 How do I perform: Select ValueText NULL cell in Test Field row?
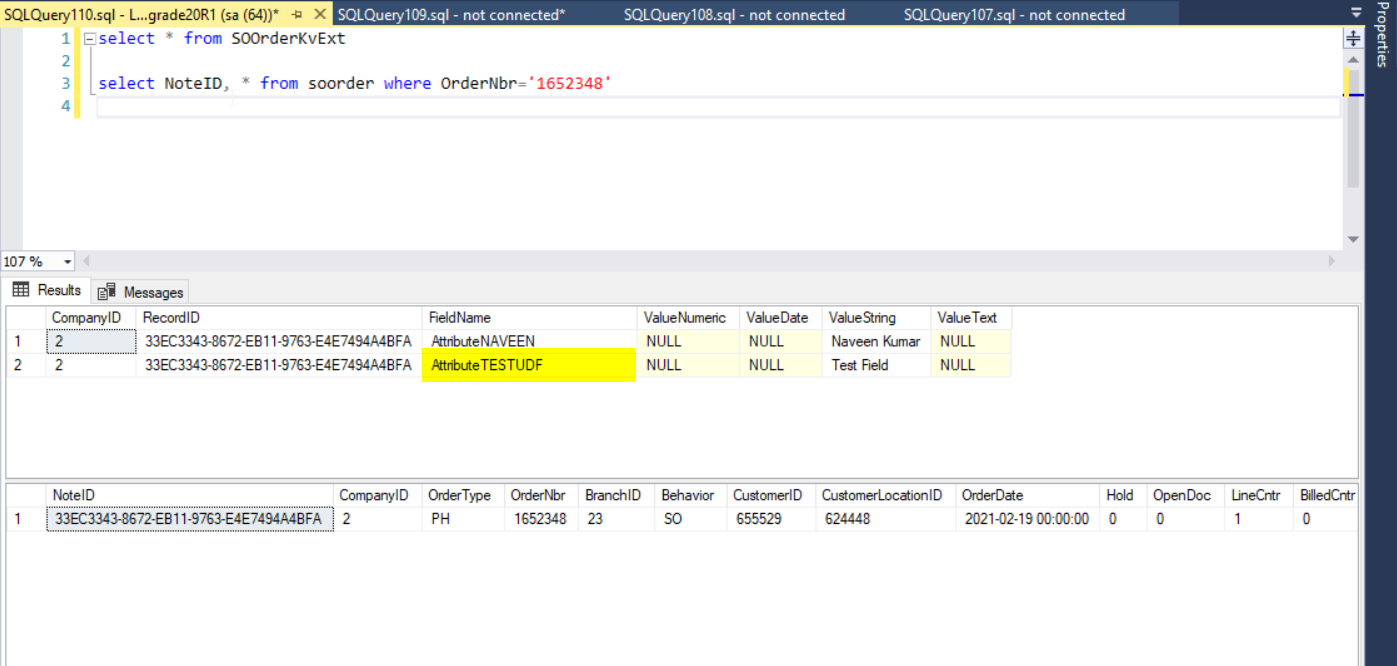click(971, 365)
